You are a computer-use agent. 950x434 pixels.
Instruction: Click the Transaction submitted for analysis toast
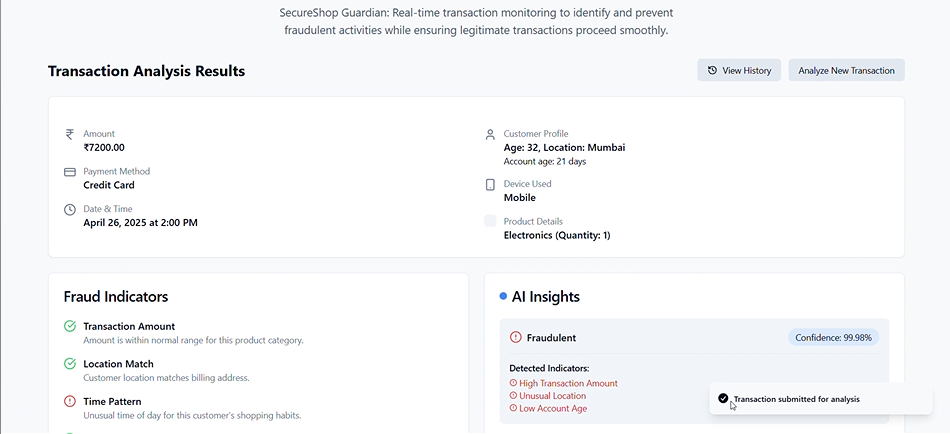tap(796, 399)
